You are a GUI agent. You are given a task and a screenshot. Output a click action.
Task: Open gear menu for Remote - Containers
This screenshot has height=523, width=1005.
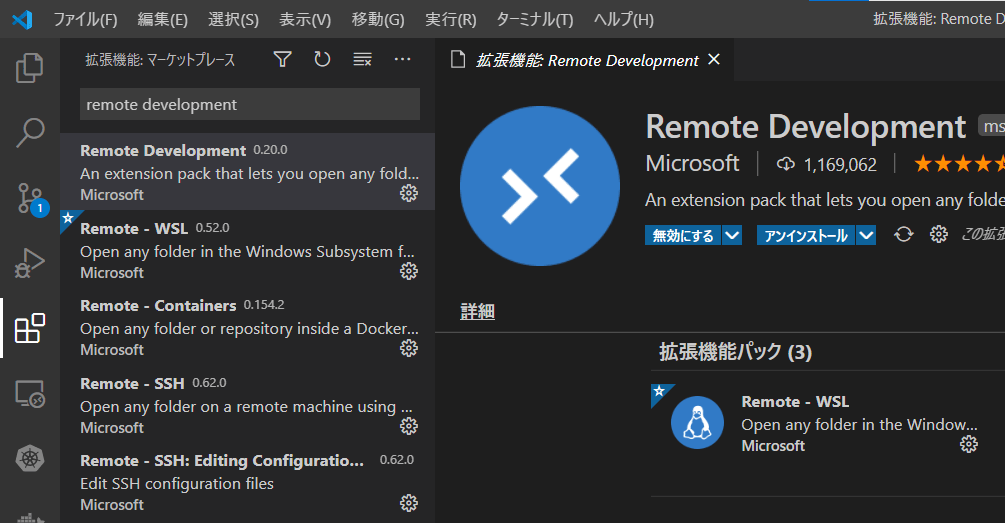tap(409, 348)
